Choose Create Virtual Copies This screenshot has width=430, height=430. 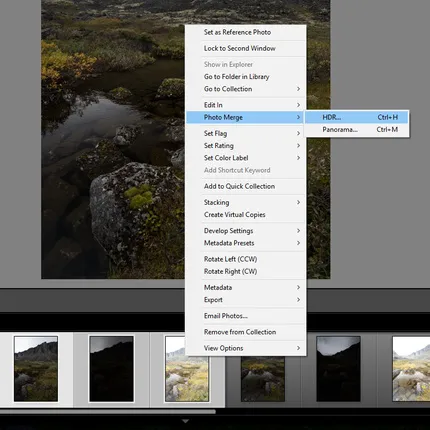pos(246,215)
